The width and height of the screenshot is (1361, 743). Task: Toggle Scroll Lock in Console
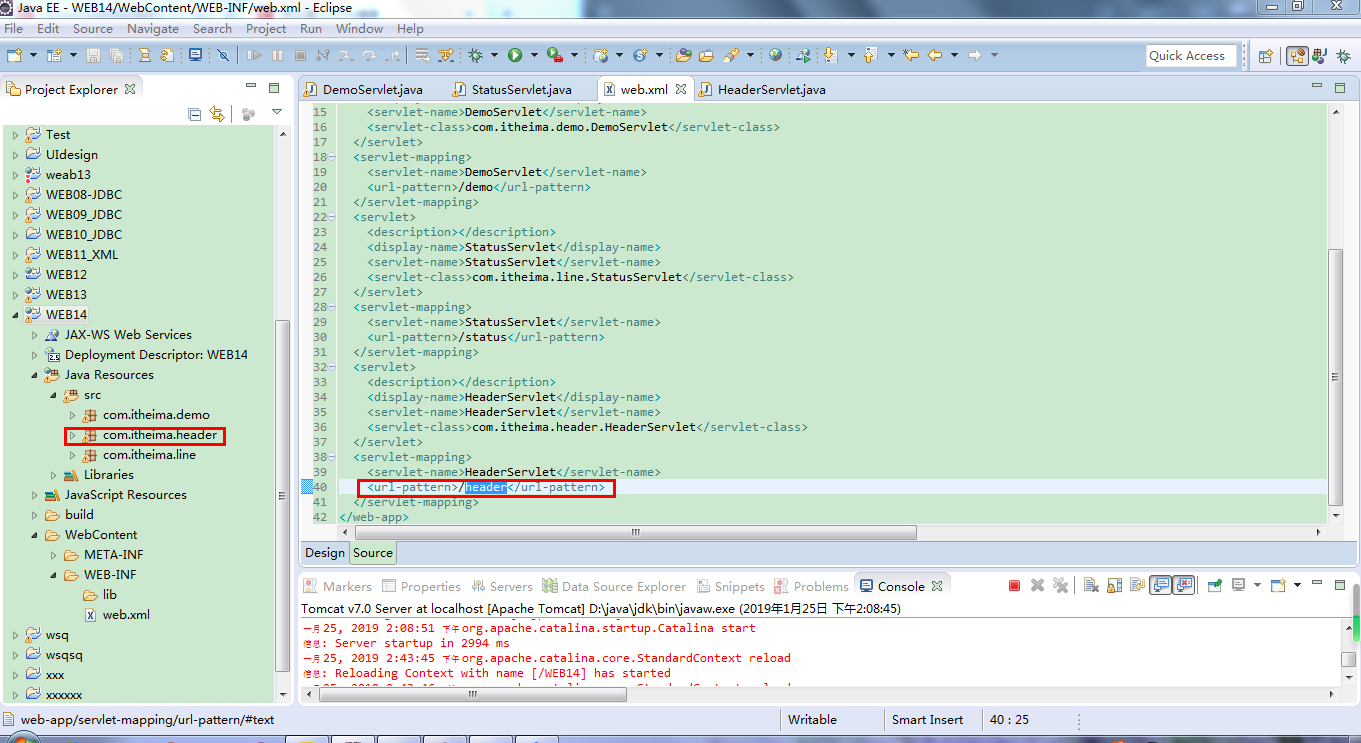pos(1114,586)
